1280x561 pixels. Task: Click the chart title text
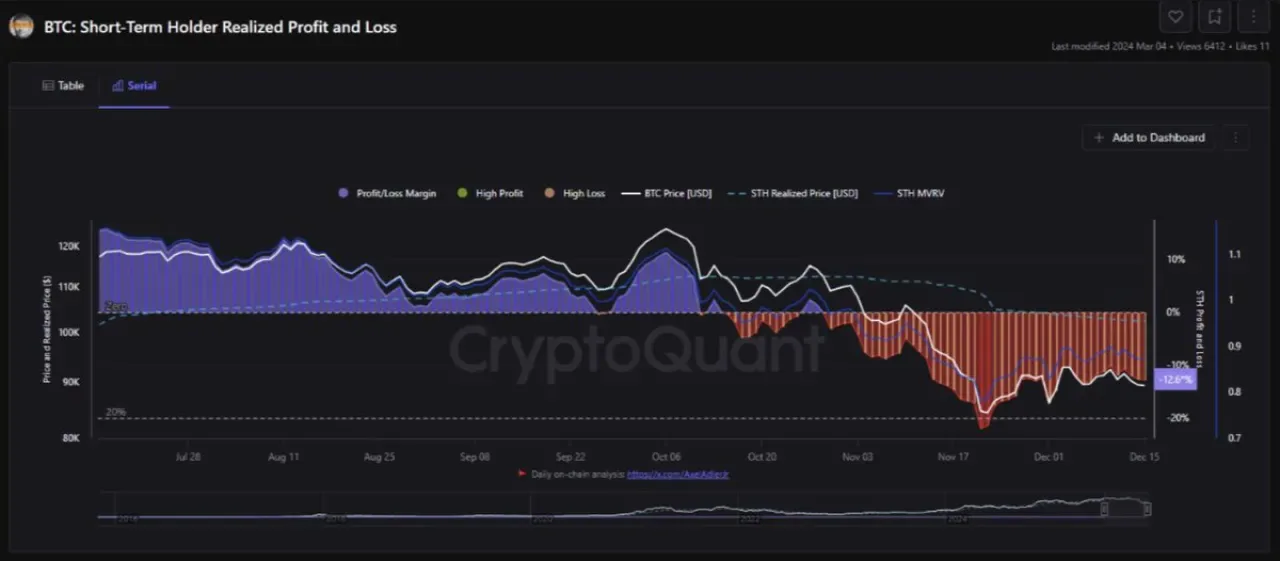[220, 27]
